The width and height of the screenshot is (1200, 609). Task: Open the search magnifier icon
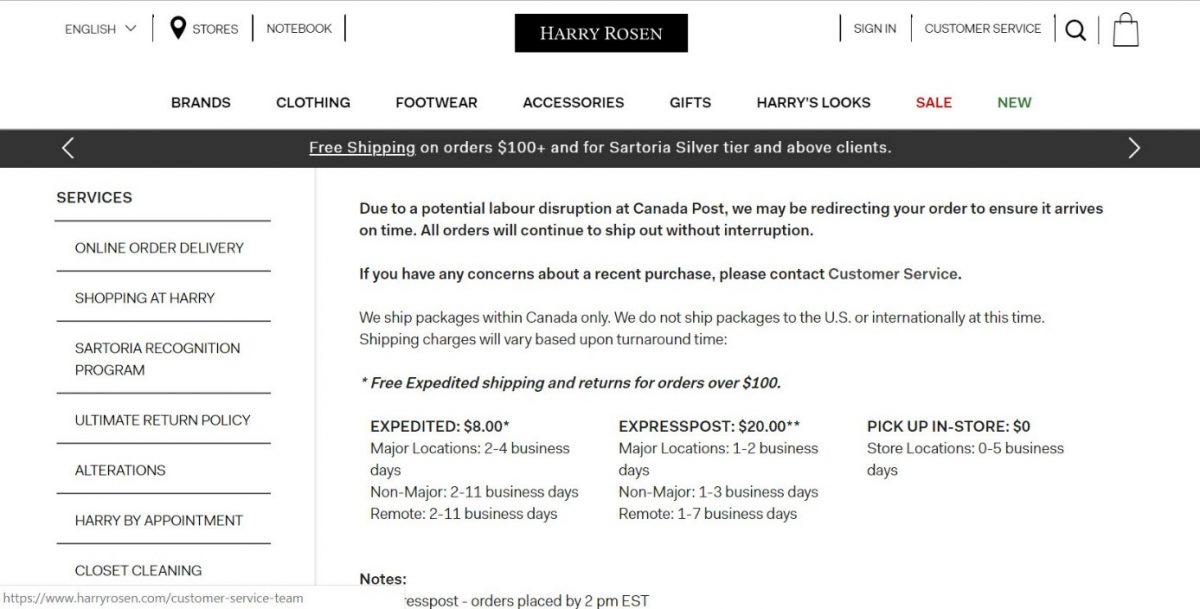click(1075, 30)
